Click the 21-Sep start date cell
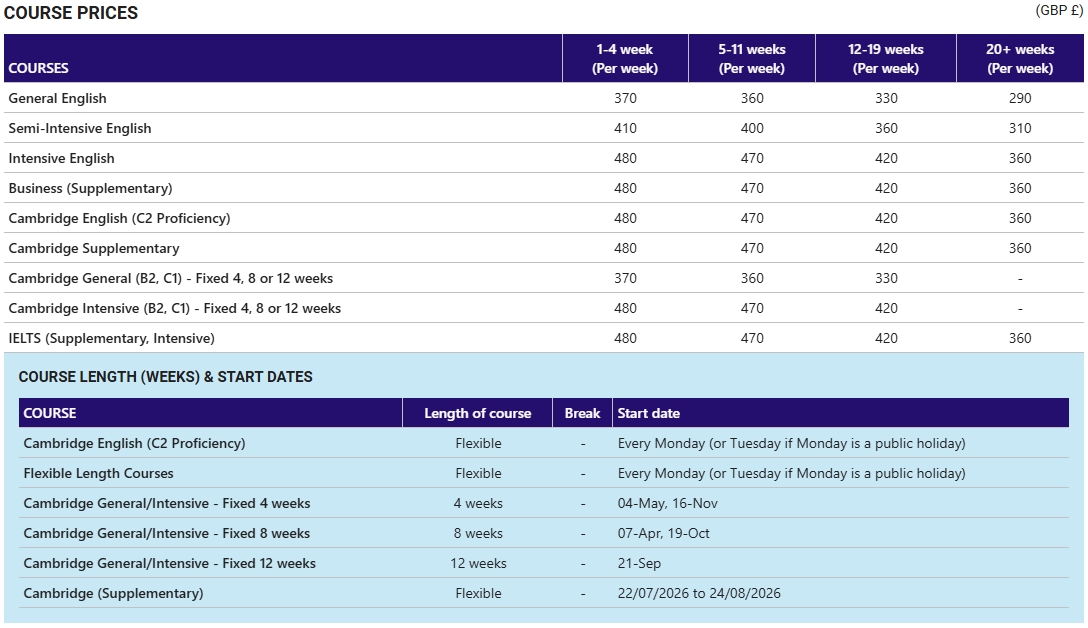1088x628 pixels. (639, 563)
